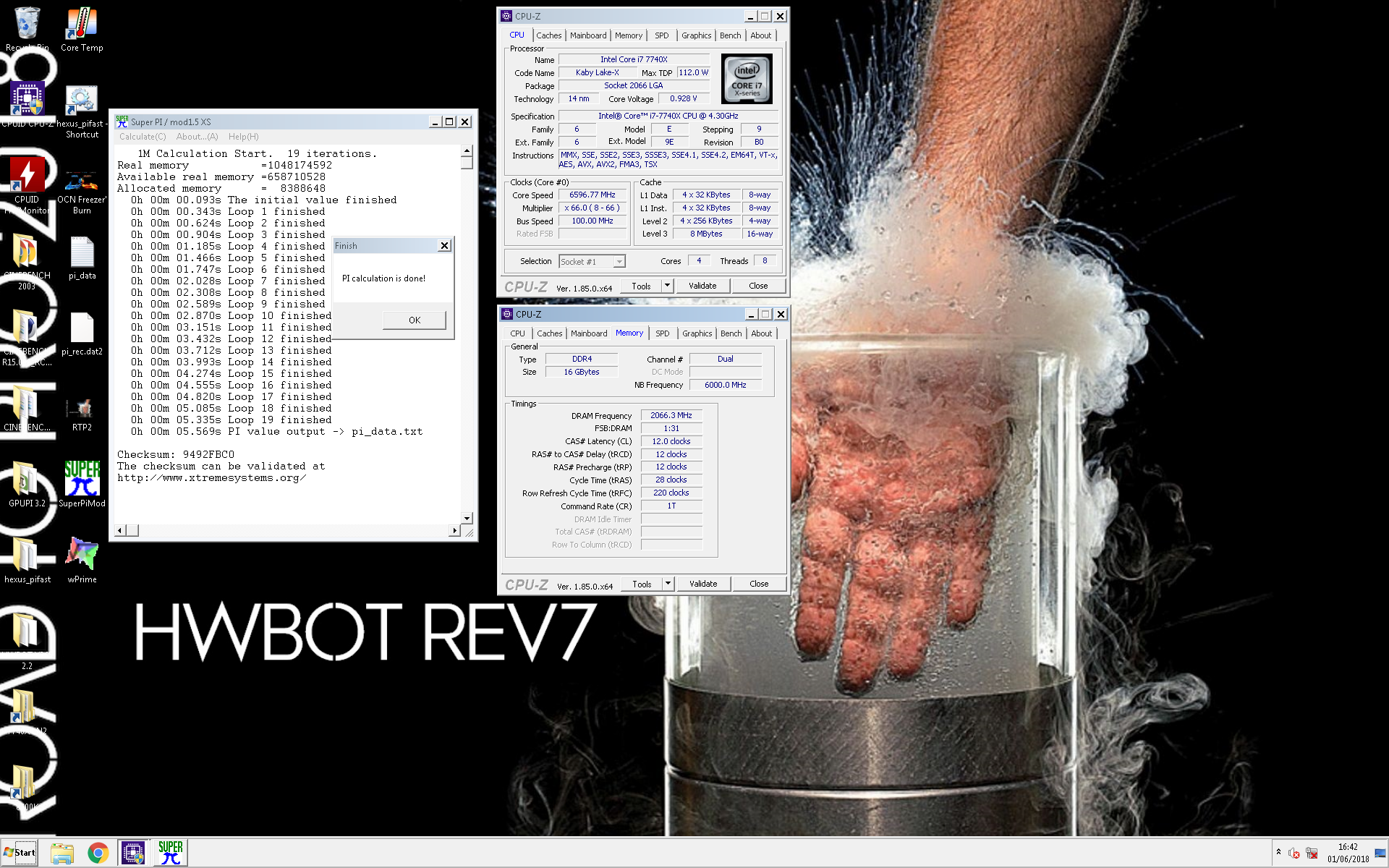Switch to Super PI via taskbar icon
Image resolution: width=1389 pixels, height=868 pixels.
coord(171,853)
